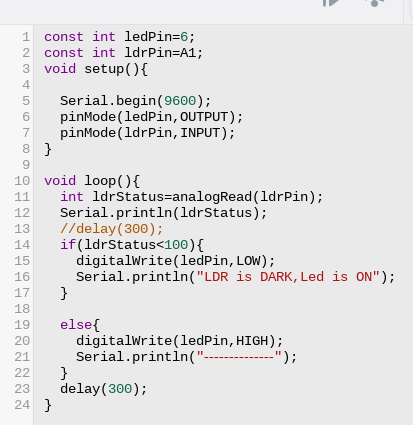Click the commented //delay(300) line
Viewport: 413px width, 425px height.
[x=111, y=229]
